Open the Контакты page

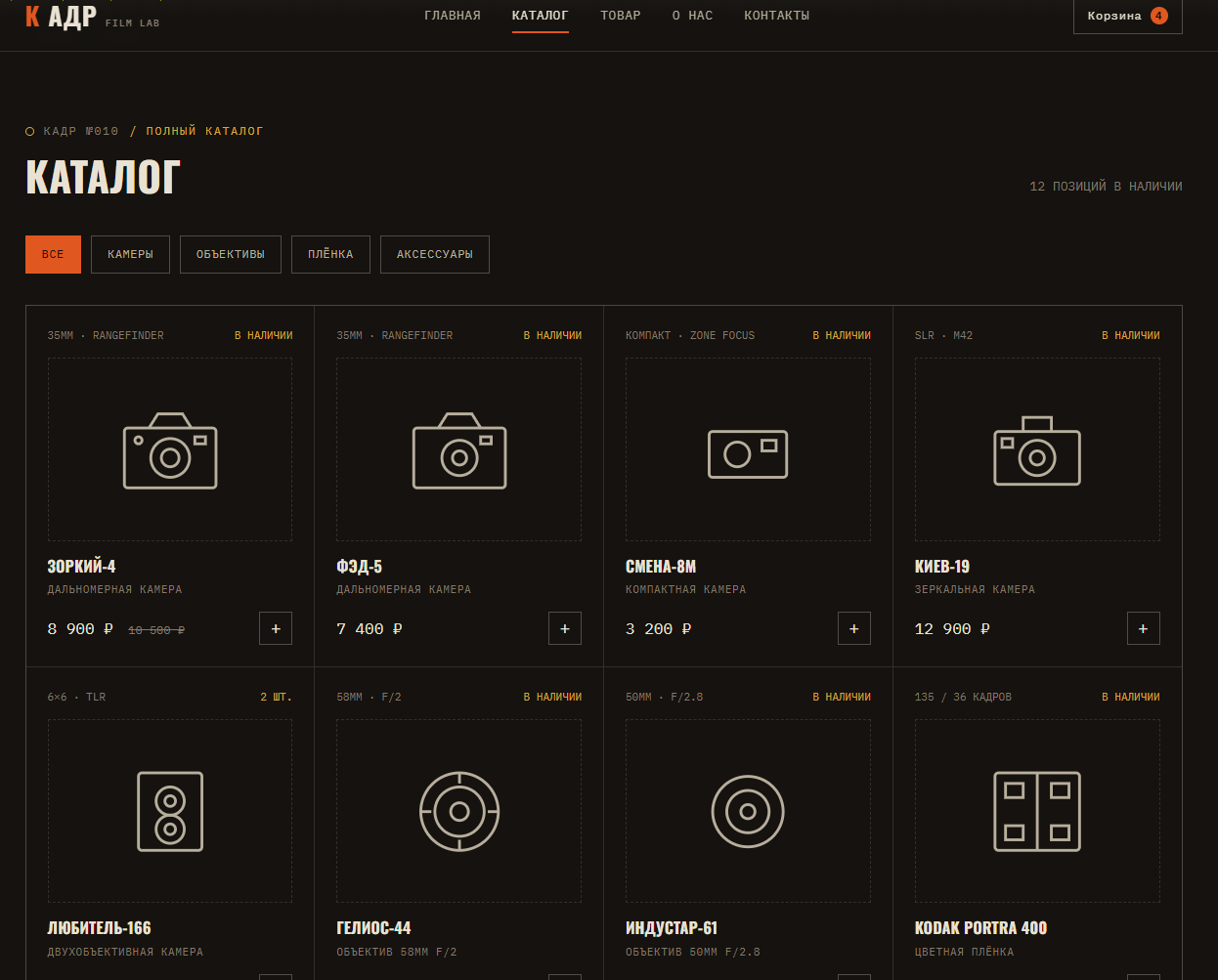(776, 16)
